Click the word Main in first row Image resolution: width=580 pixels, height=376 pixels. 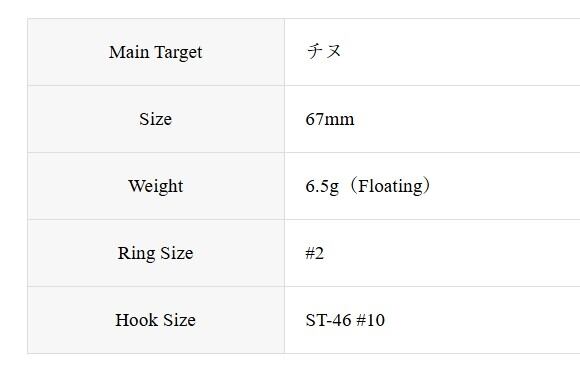(x=129, y=52)
